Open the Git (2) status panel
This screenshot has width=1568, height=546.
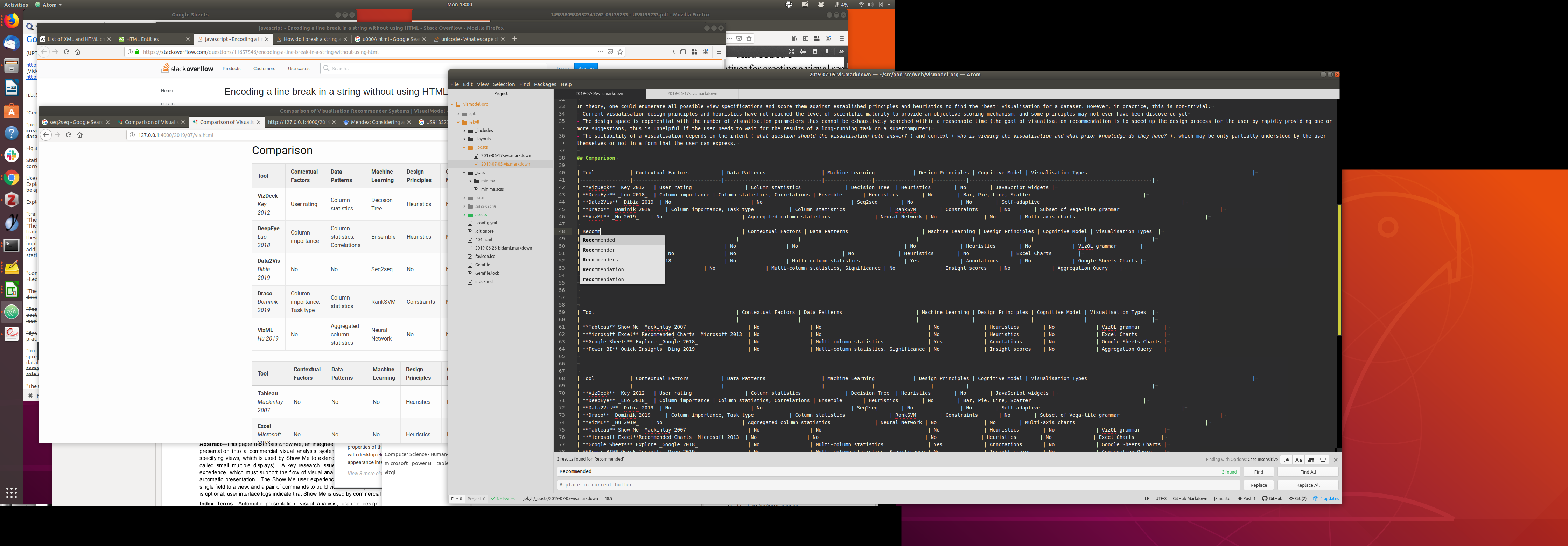pos(1298,498)
